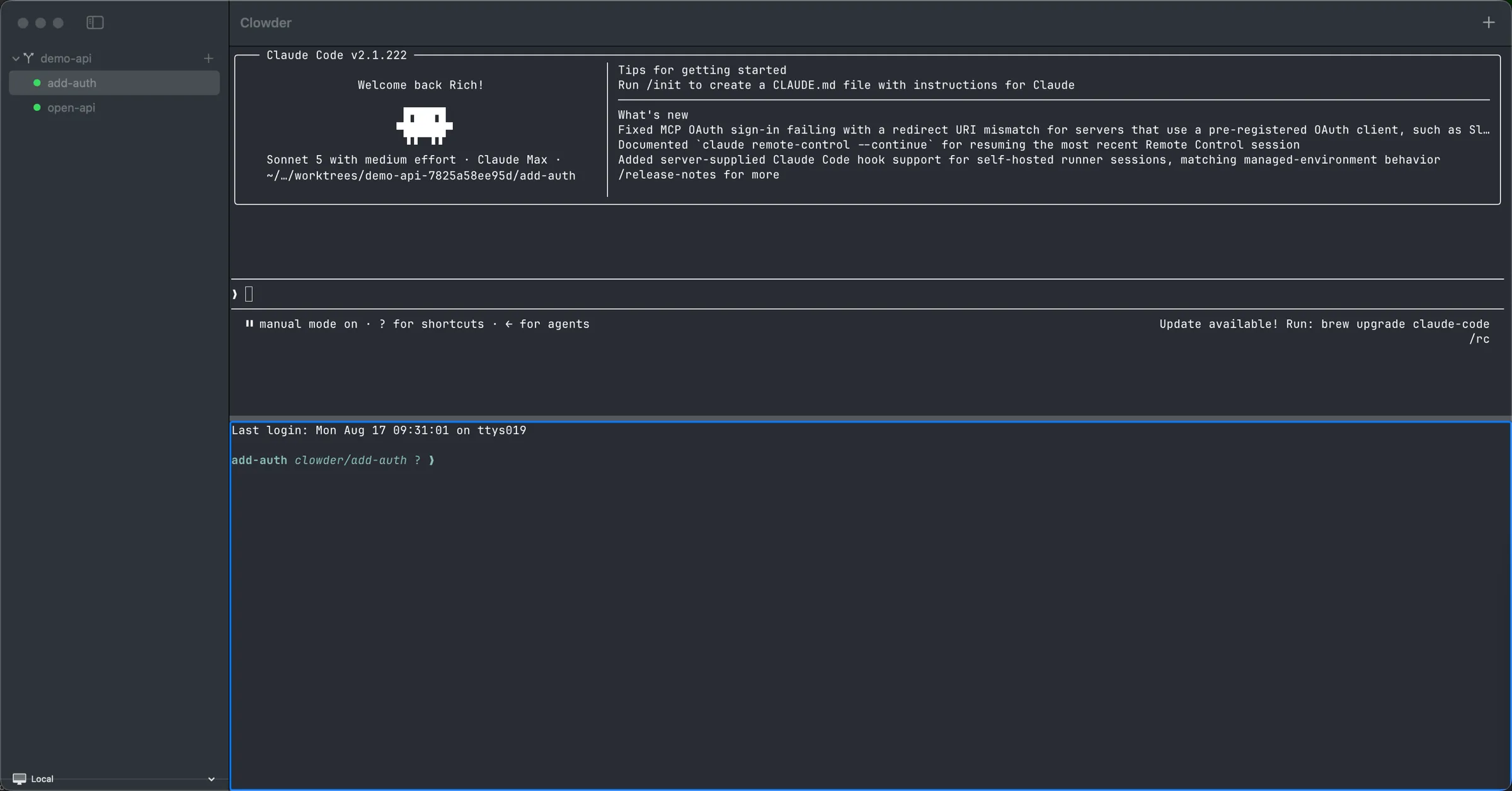The image size is (1512, 791).
Task: Toggle the sidebar panel icon
Action: pyautogui.click(x=95, y=23)
